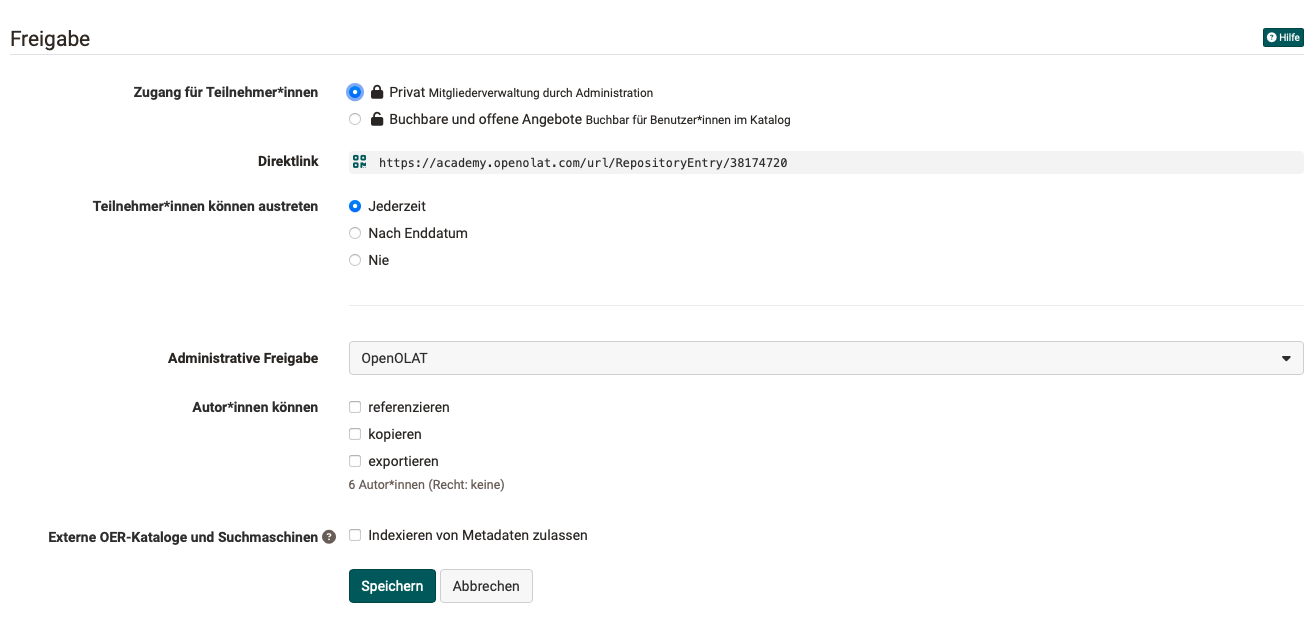Click the question mark icon after Externe OER-Kataloge
The image size is (1315, 618).
tap(329, 536)
